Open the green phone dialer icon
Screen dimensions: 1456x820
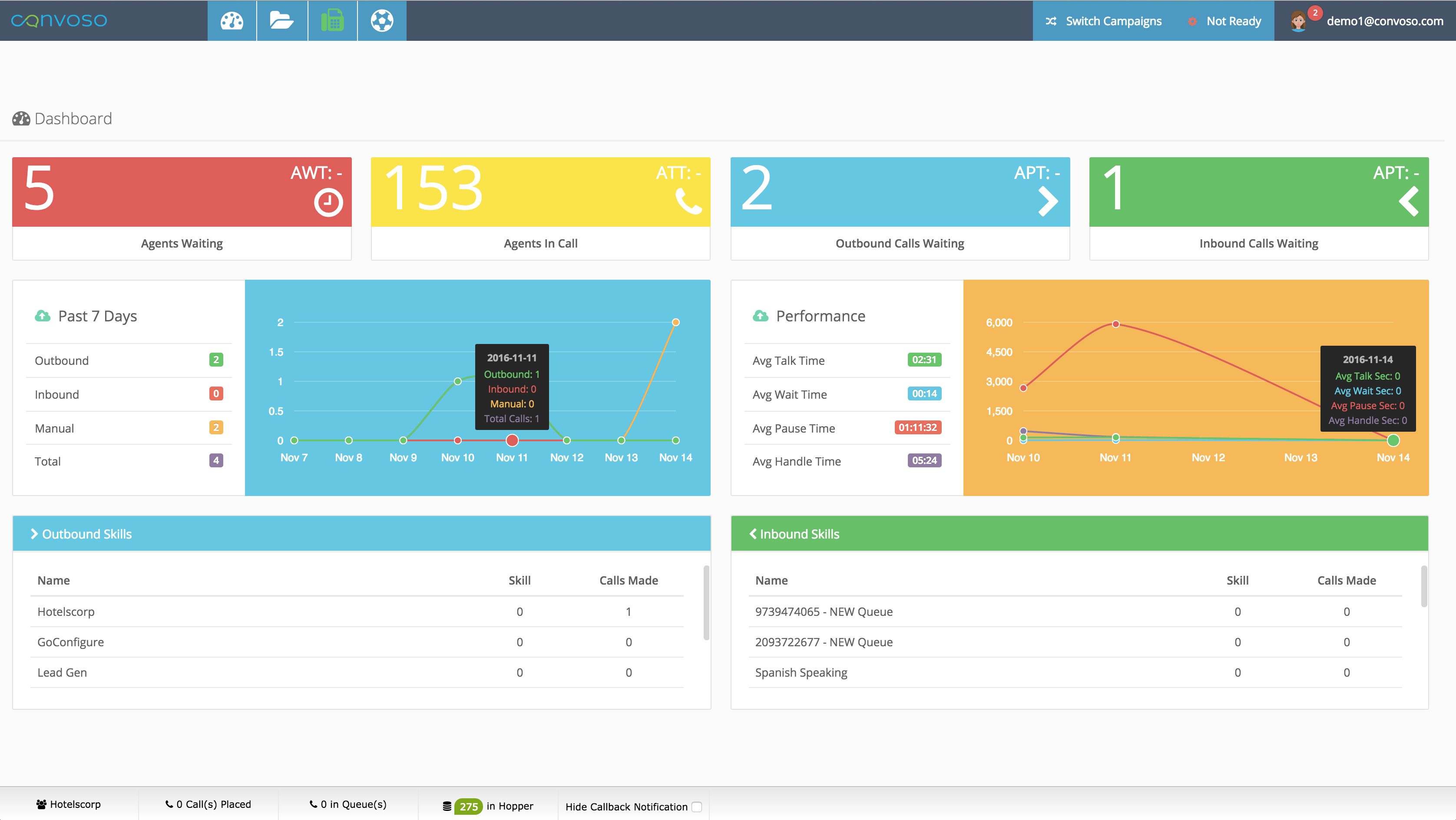click(332, 21)
